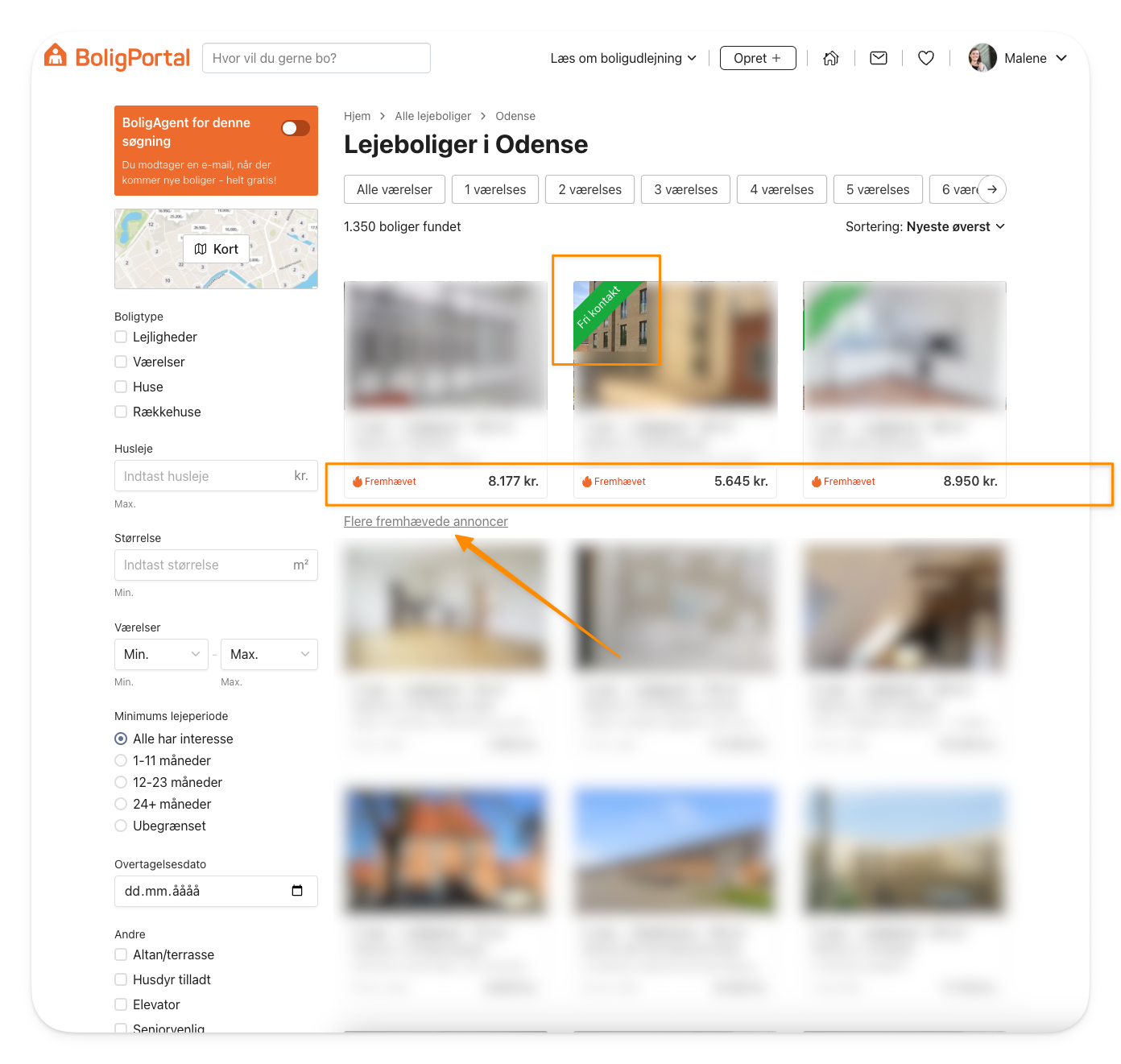Open favorites heart icon
Screen dimensions: 1121x1064
[x=926, y=58]
